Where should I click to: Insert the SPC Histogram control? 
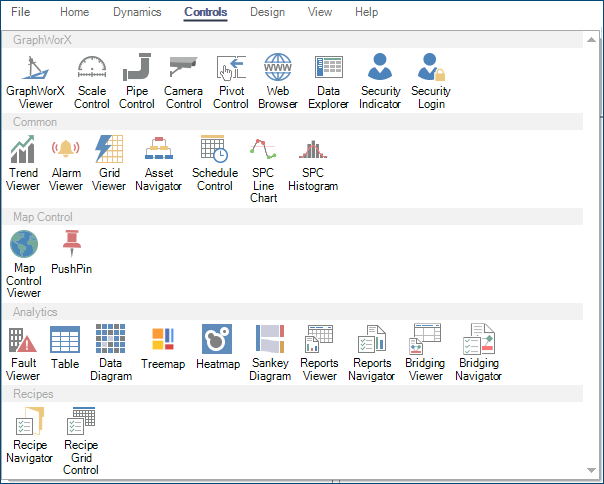pyautogui.click(x=313, y=163)
